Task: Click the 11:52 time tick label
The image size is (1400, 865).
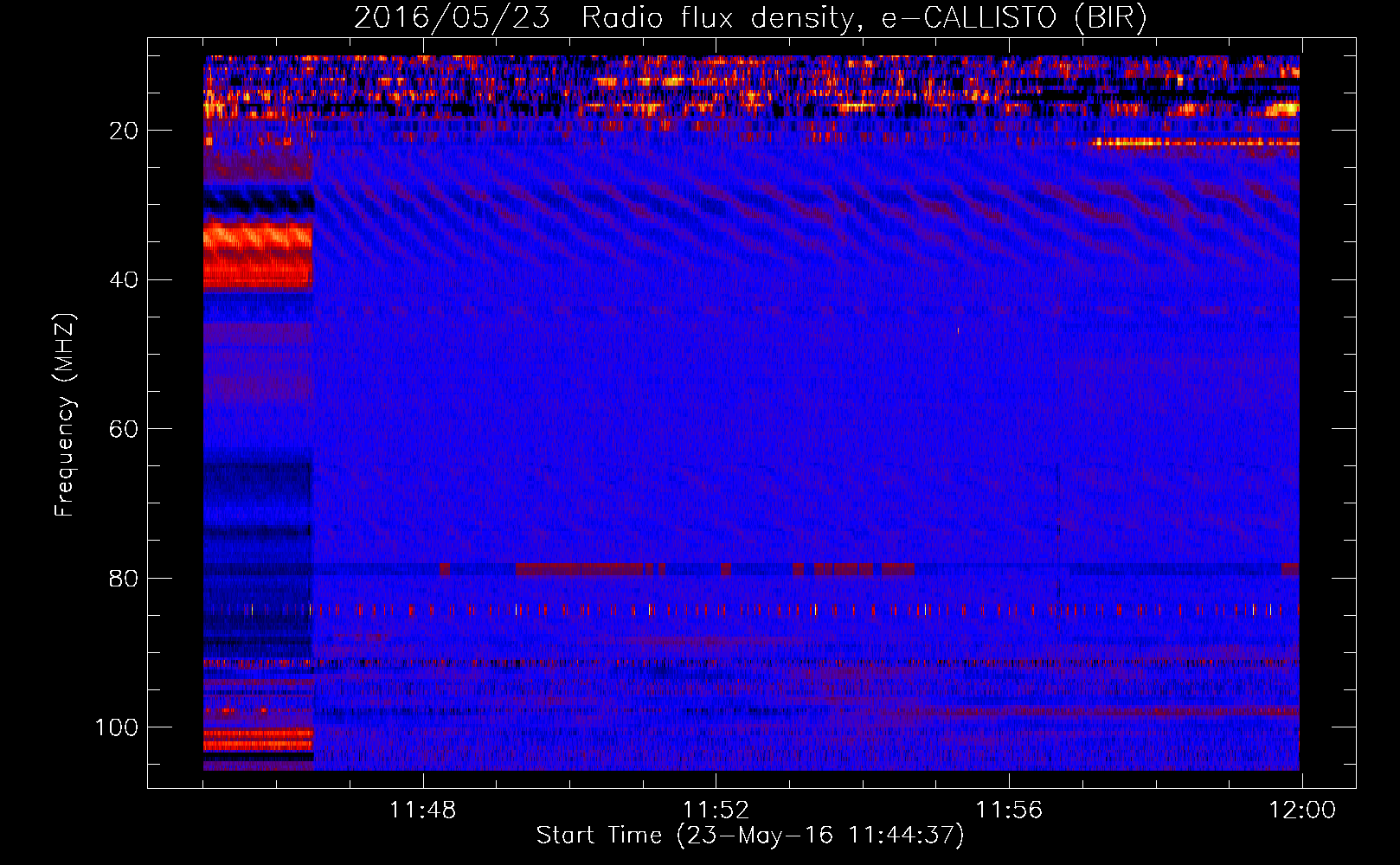Action: [x=716, y=811]
